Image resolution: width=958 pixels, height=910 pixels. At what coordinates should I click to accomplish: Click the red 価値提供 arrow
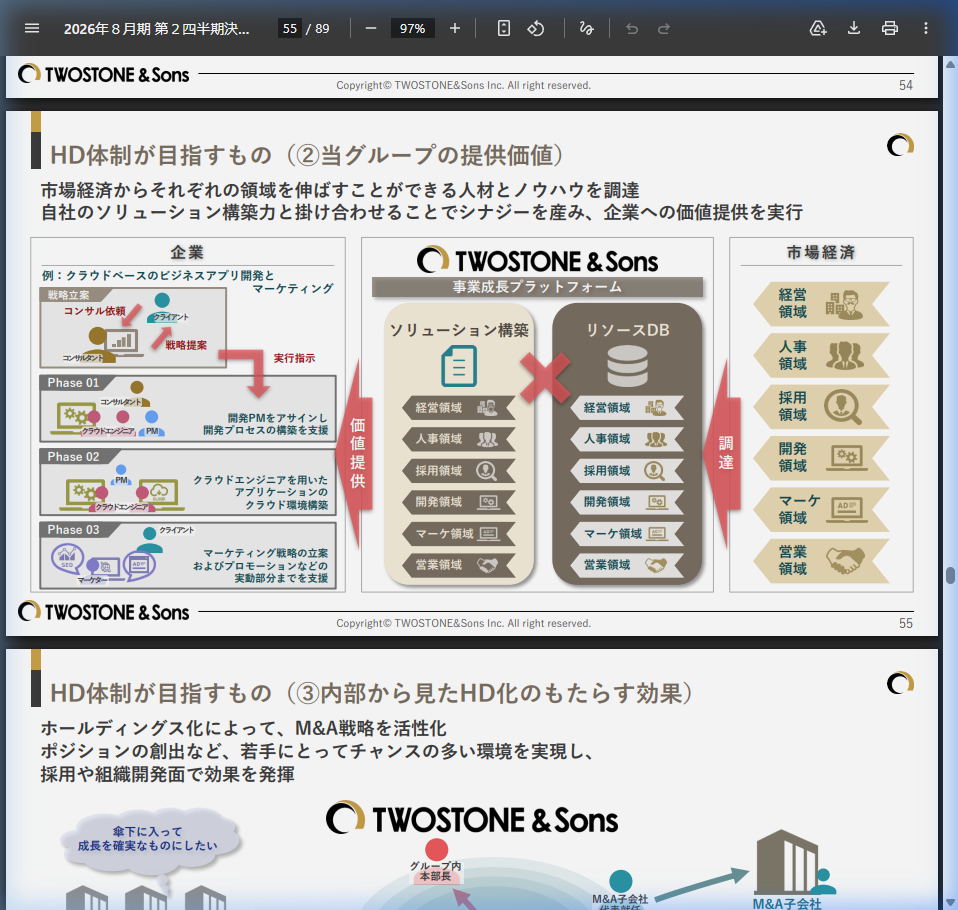click(x=355, y=453)
